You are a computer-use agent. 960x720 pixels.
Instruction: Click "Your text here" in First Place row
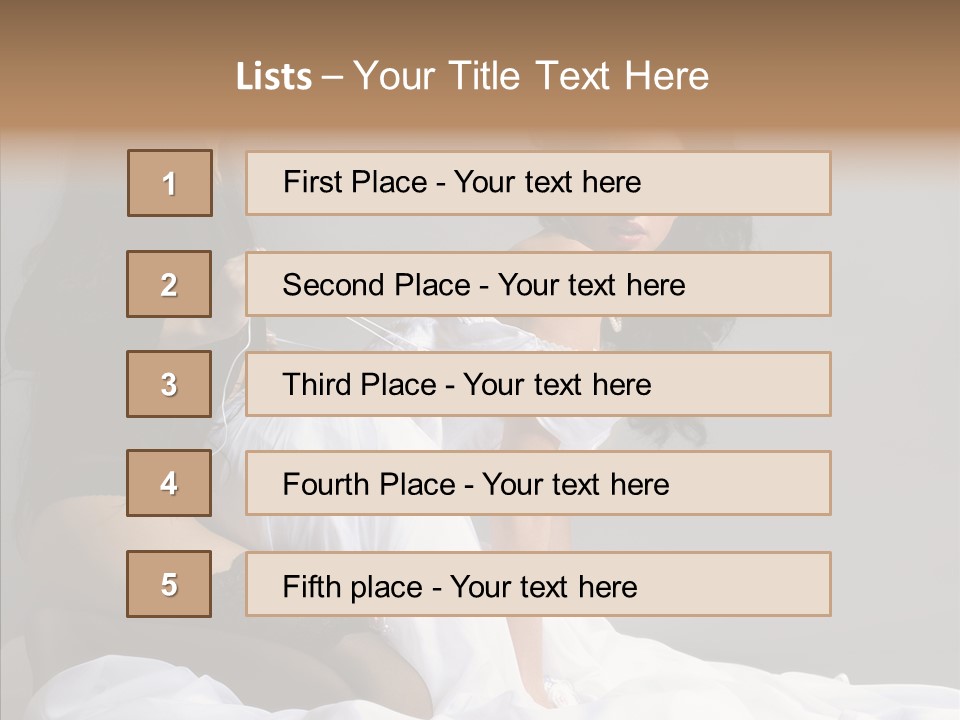pyautogui.click(x=547, y=182)
